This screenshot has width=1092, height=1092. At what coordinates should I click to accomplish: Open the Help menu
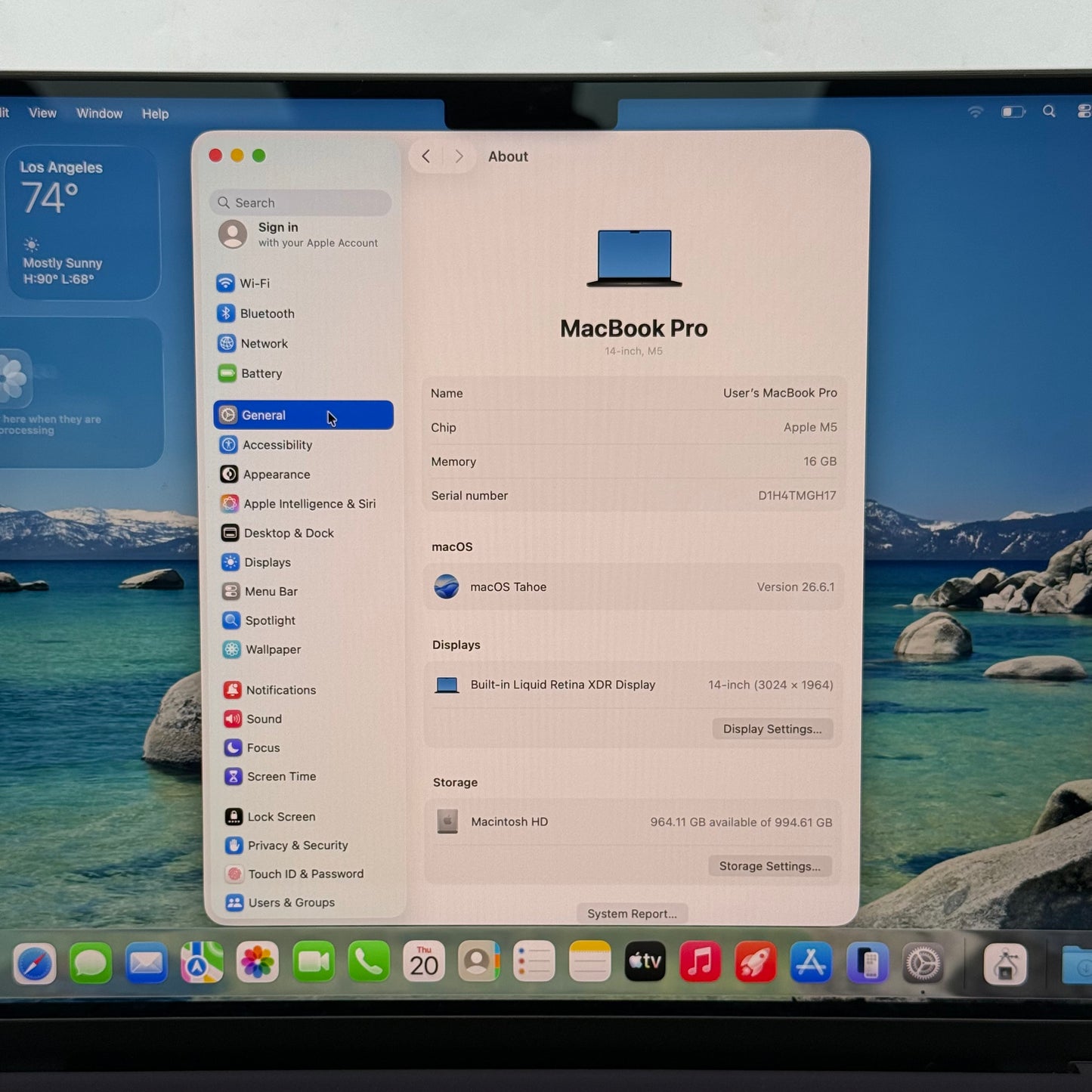pos(155,114)
